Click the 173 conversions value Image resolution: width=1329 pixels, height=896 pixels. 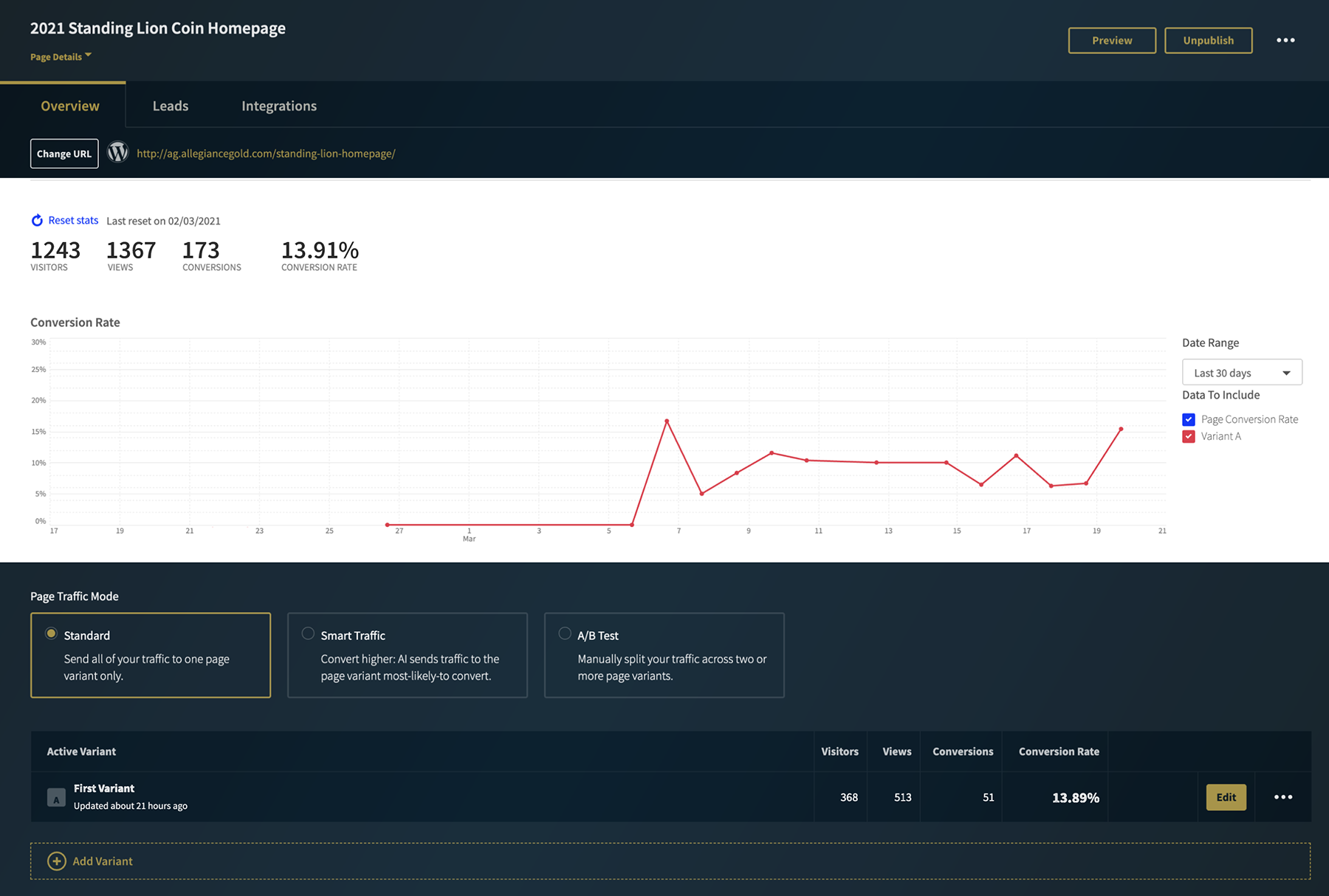201,250
